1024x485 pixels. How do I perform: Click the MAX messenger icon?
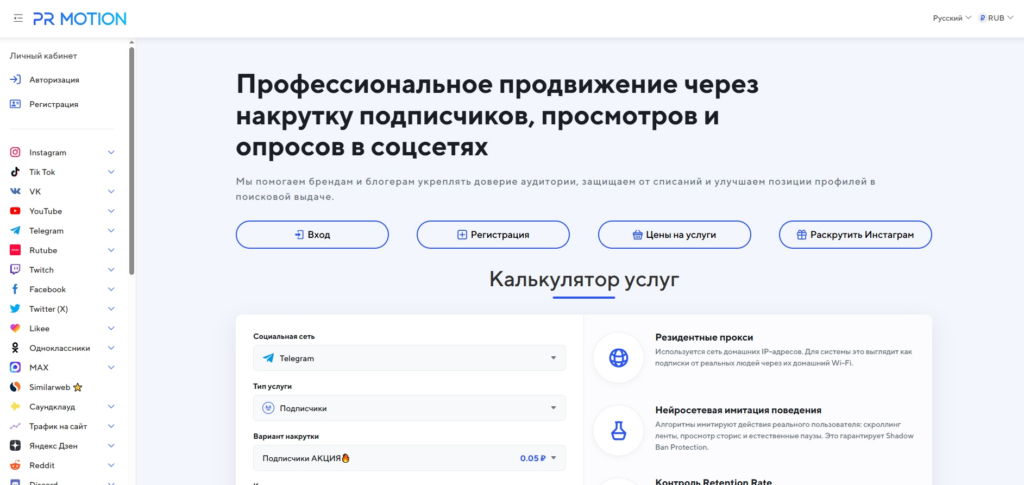(x=15, y=368)
